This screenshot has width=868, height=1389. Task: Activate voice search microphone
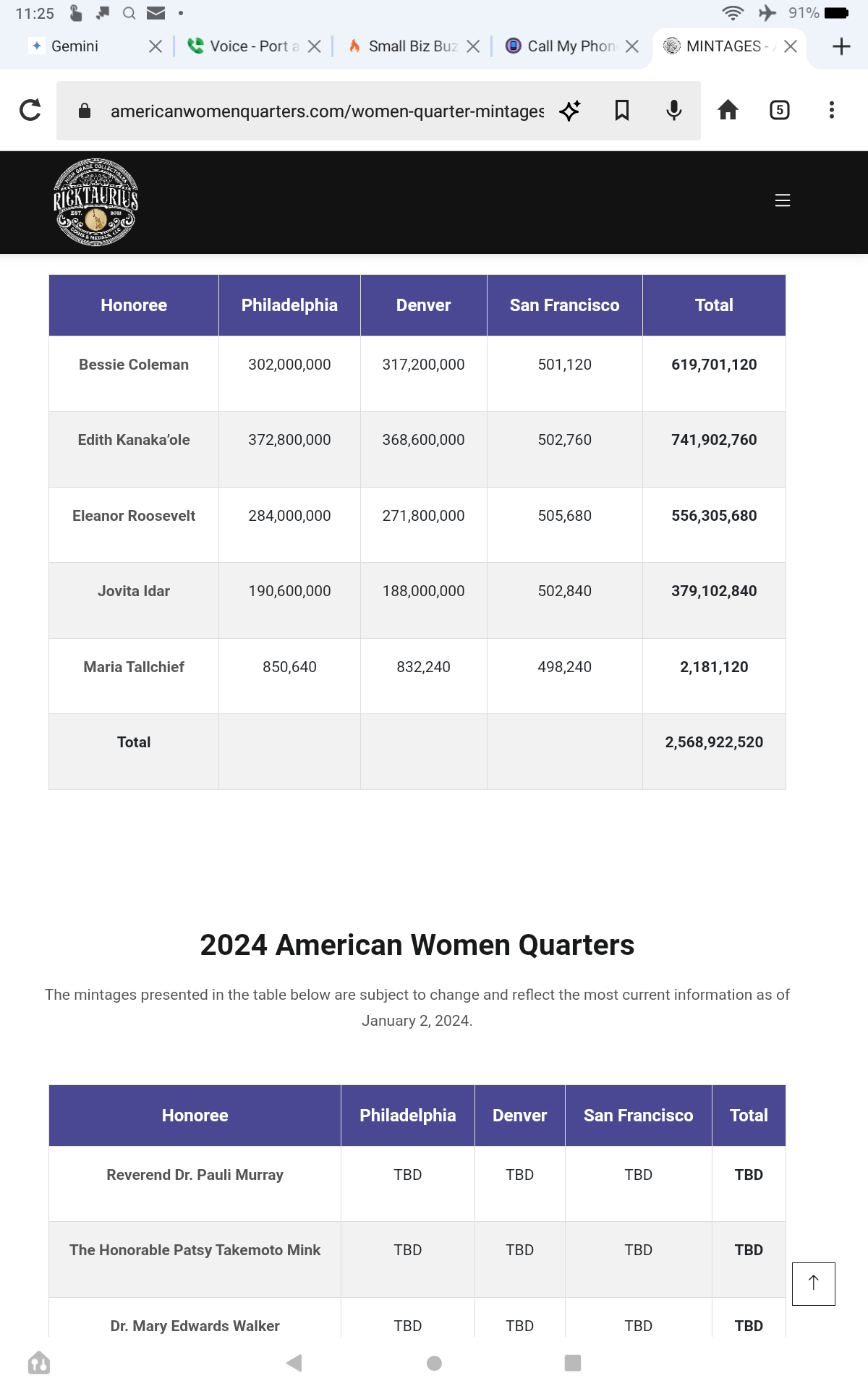[x=673, y=110]
